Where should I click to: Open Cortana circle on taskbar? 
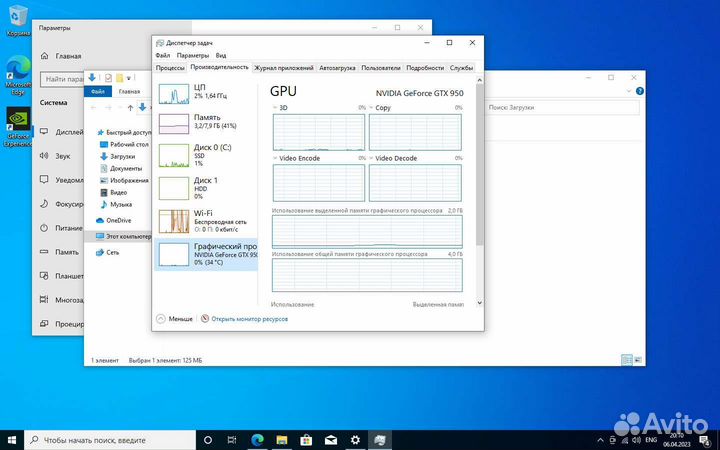coord(208,440)
